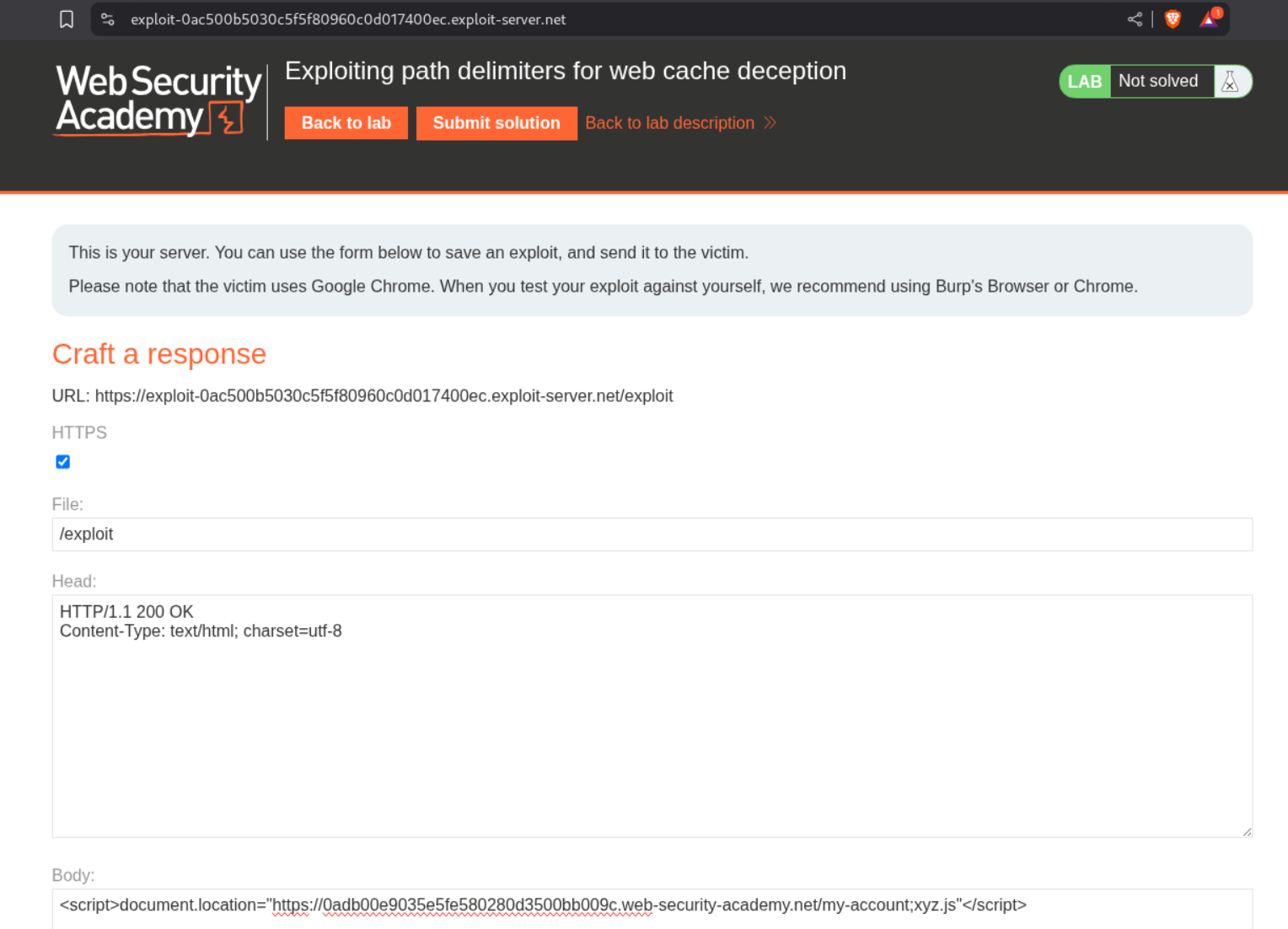This screenshot has width=1288, height=929.
Task: Grab the Head textarea resize handle
Action: pyautogui.click(x=1247, y=831)
